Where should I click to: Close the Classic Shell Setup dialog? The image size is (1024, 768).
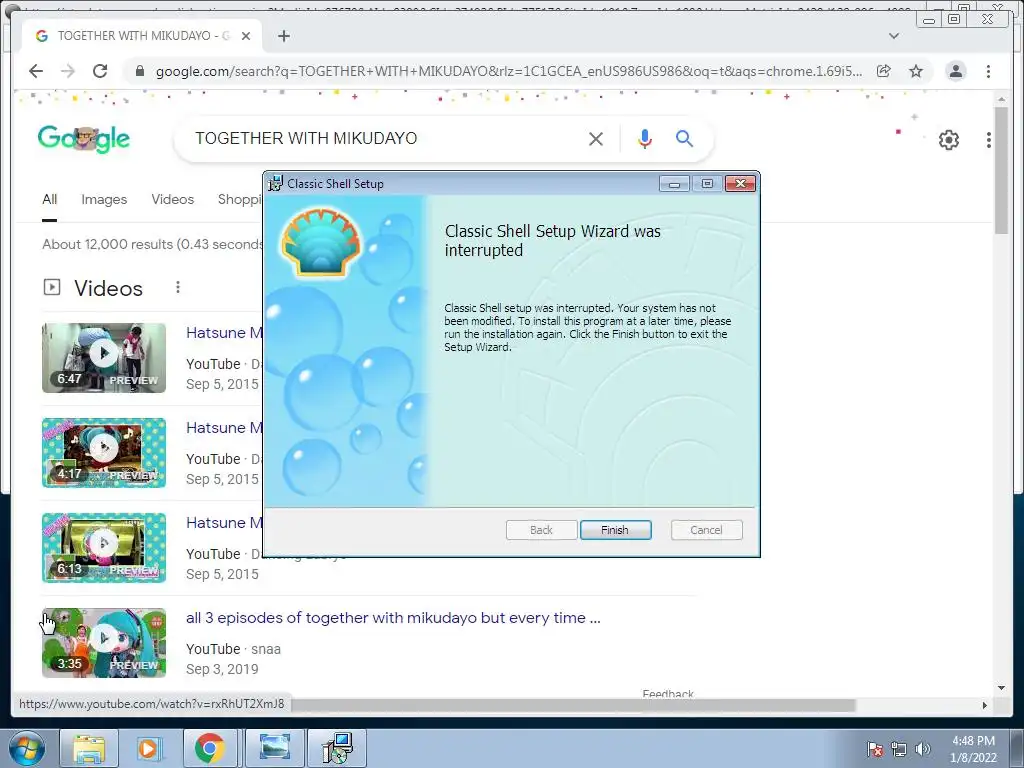pyautogui.click(x=740, y=184)
